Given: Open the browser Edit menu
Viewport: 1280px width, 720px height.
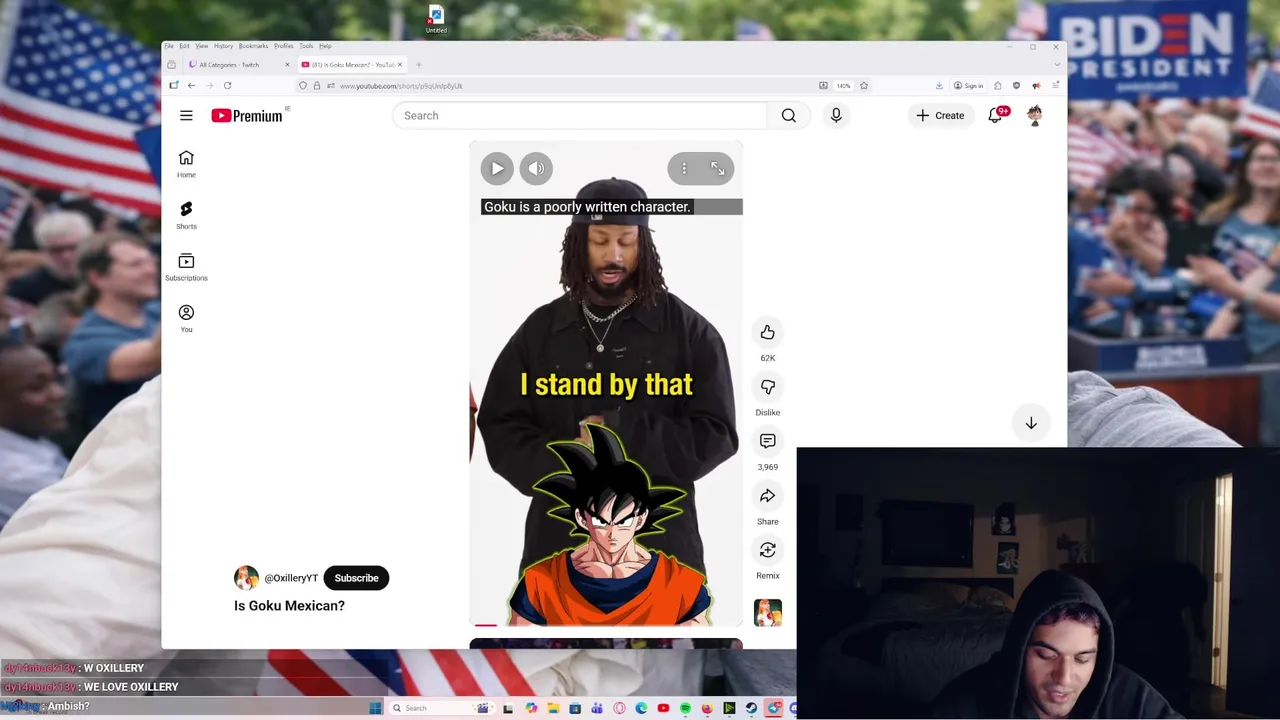Looking at the screenshot, I should coord(184,46).
